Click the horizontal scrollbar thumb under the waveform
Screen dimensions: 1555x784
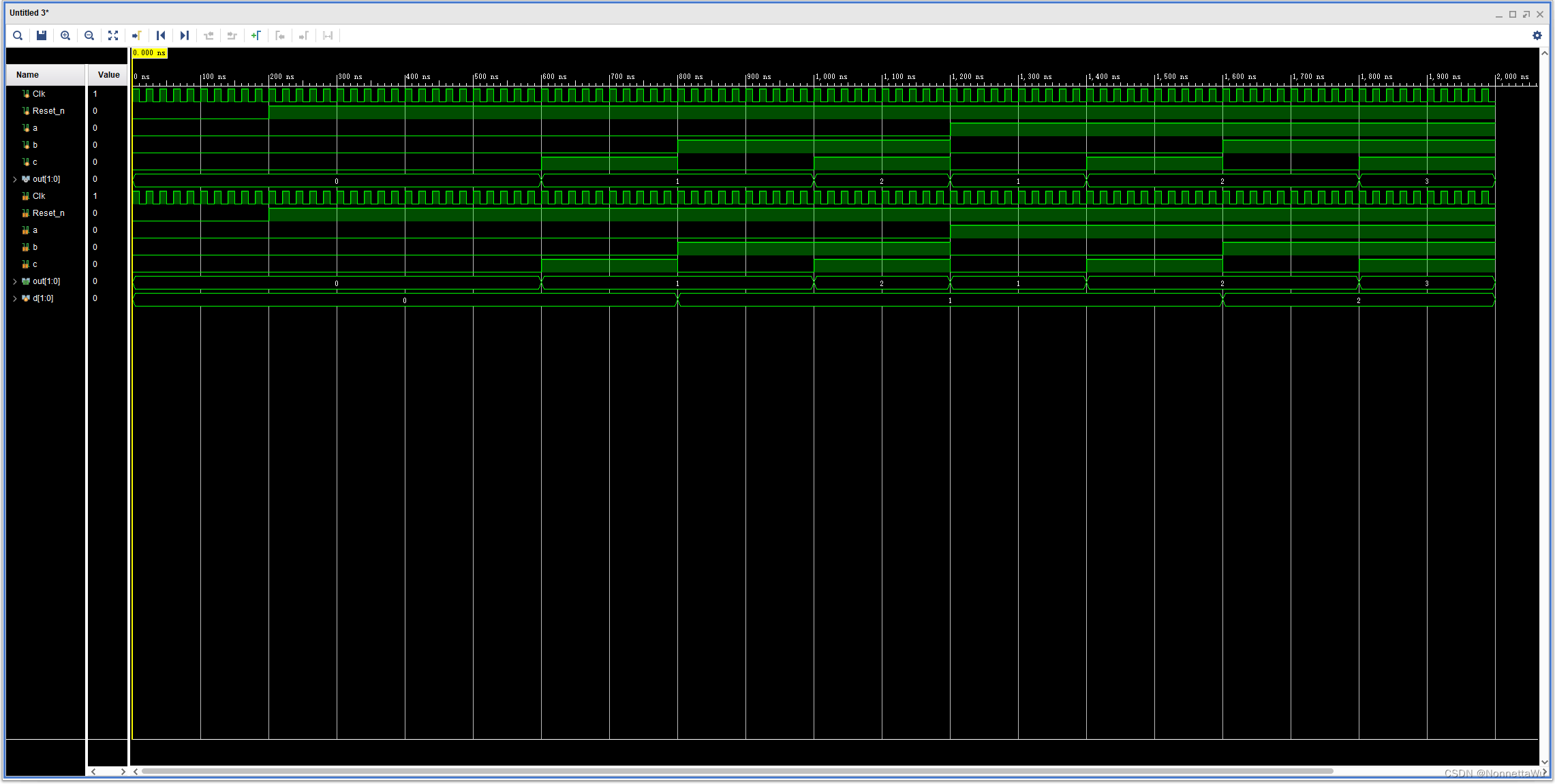tap(737, 772)
